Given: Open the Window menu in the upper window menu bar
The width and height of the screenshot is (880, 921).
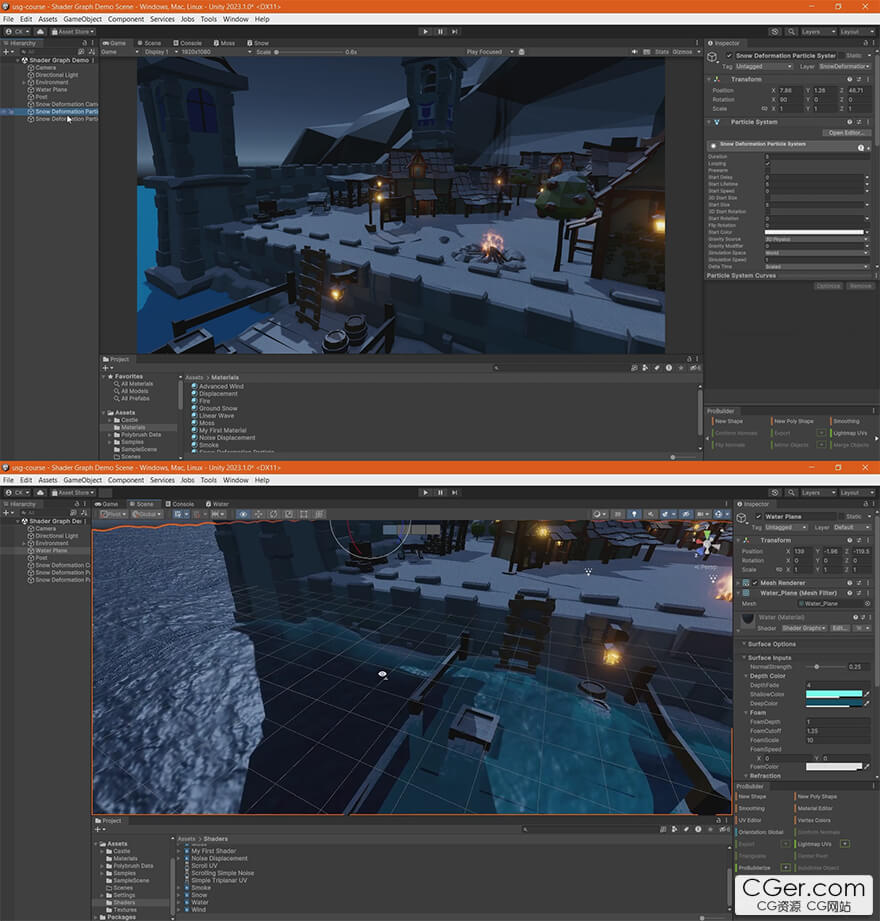Looking at the screenshot, I should [x=236, y=19].
